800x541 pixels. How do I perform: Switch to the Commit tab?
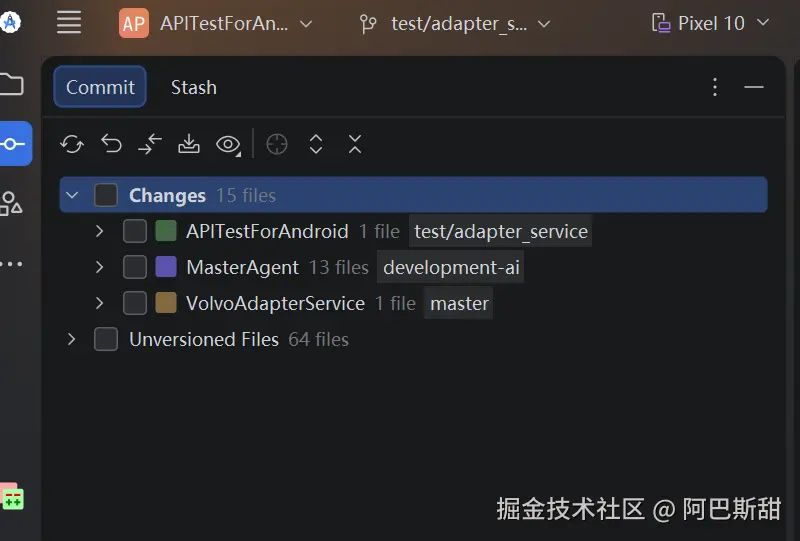(100, 87)
